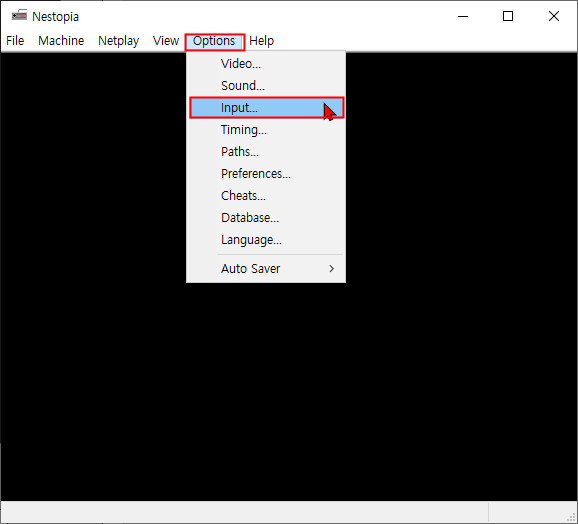Open Cheats... entry
The width and height of the screenshot is (578, 524).
(x=267, y=196)
